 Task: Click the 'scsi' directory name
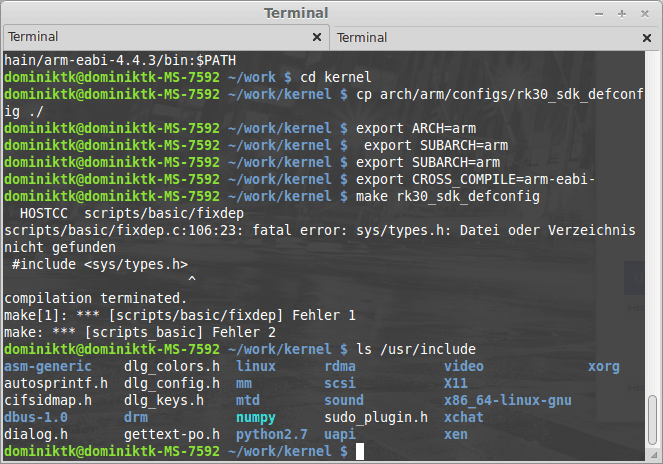click(x=340, y=384)
